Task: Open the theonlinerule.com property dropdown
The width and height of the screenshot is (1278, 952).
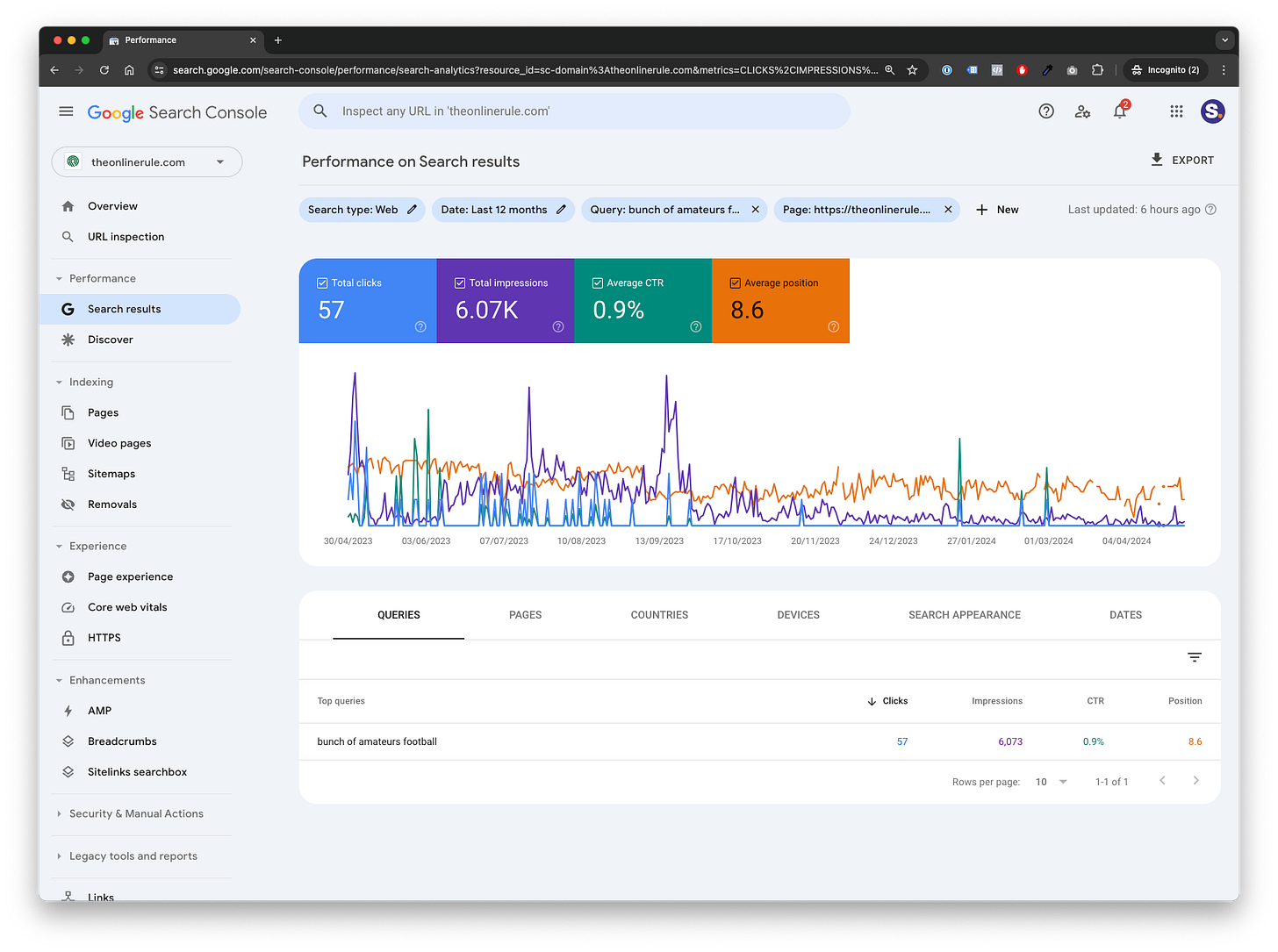Action: click(x=147, y=162)
